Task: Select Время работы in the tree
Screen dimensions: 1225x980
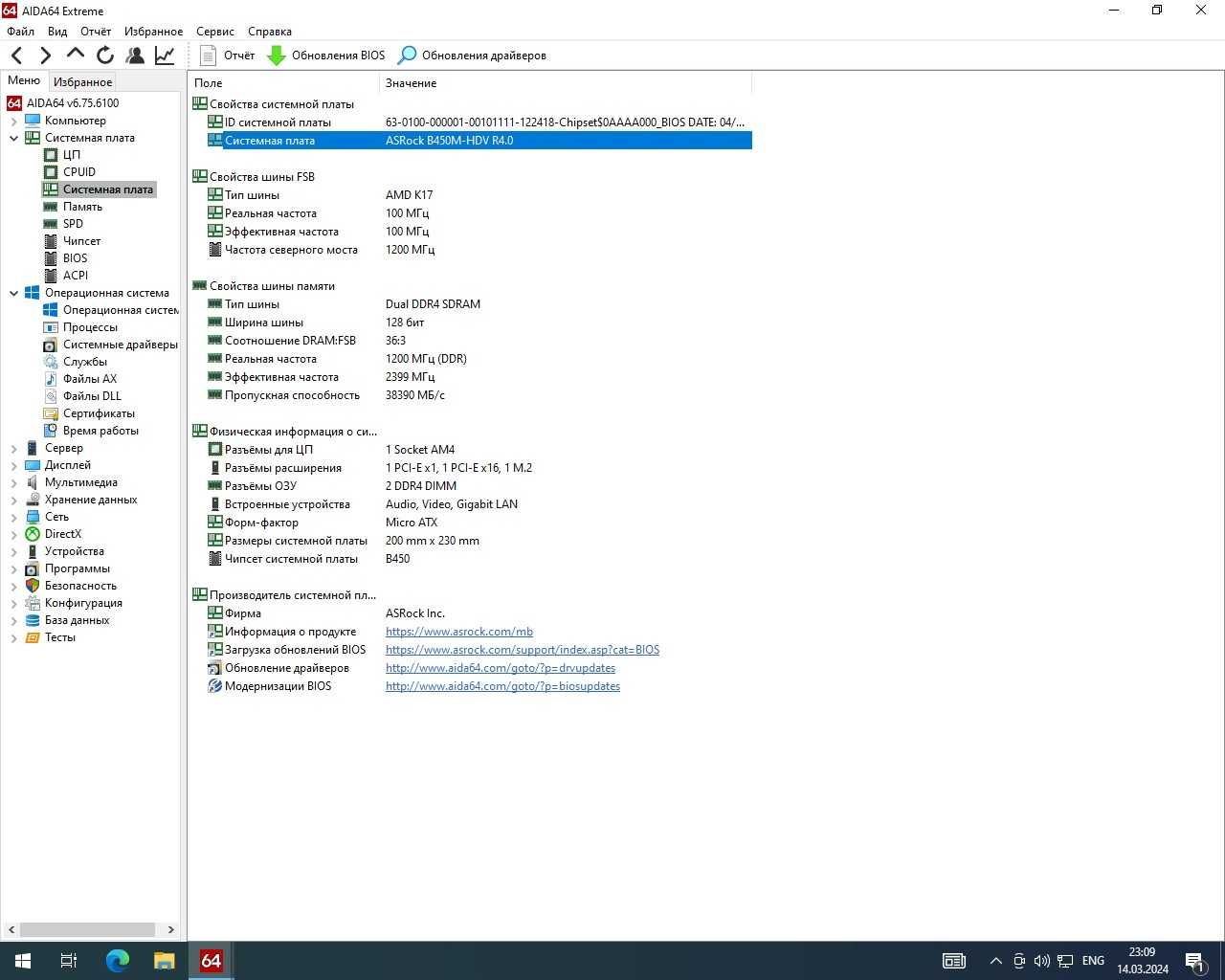Action: point(100,431)
